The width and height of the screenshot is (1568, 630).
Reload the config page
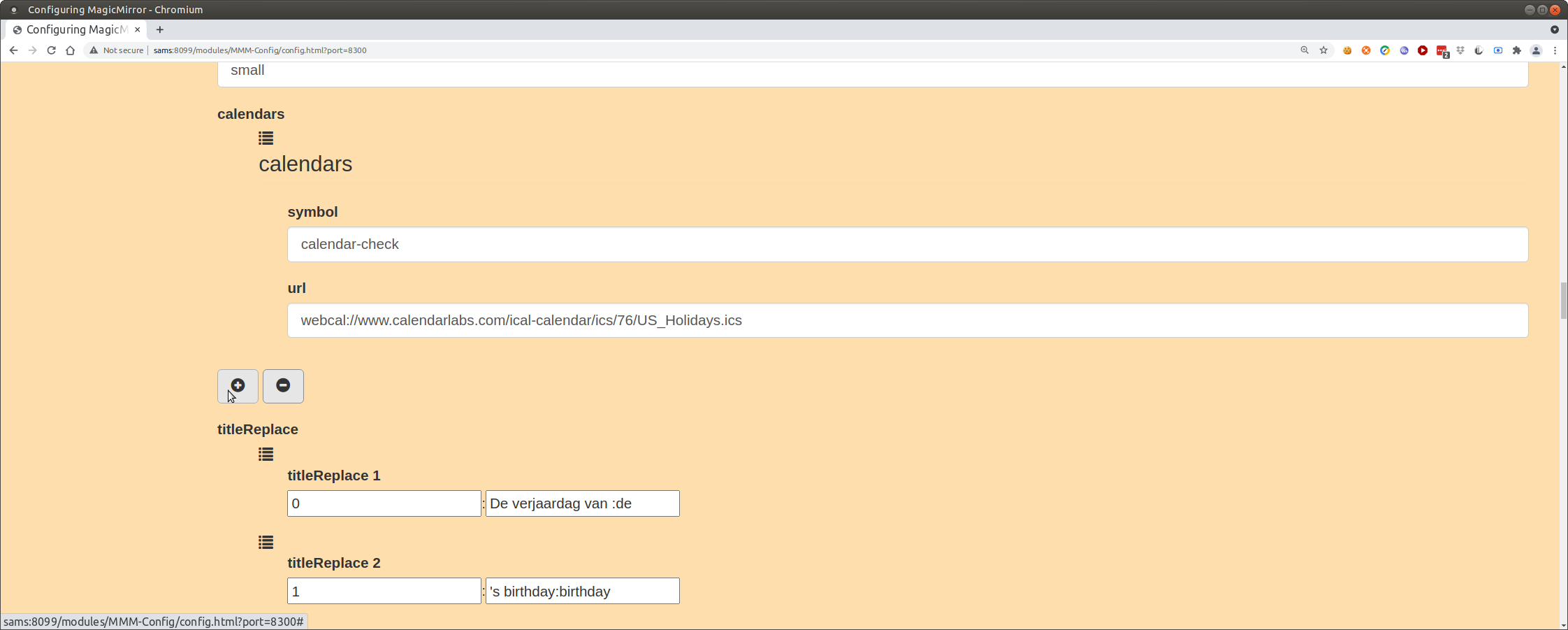51,50
